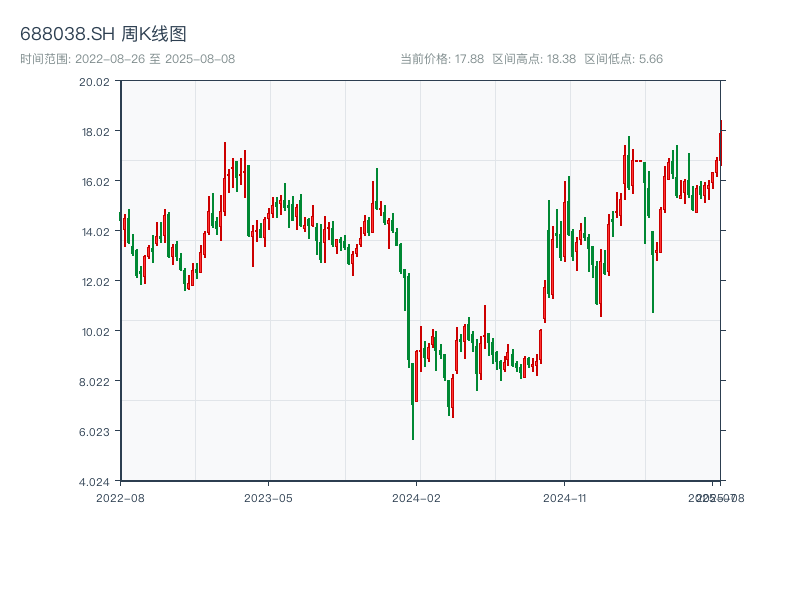Viewport: 800px width, 600px height.
Task: Click the 688038.SH 周K线图 chart title
Action: 102,34
